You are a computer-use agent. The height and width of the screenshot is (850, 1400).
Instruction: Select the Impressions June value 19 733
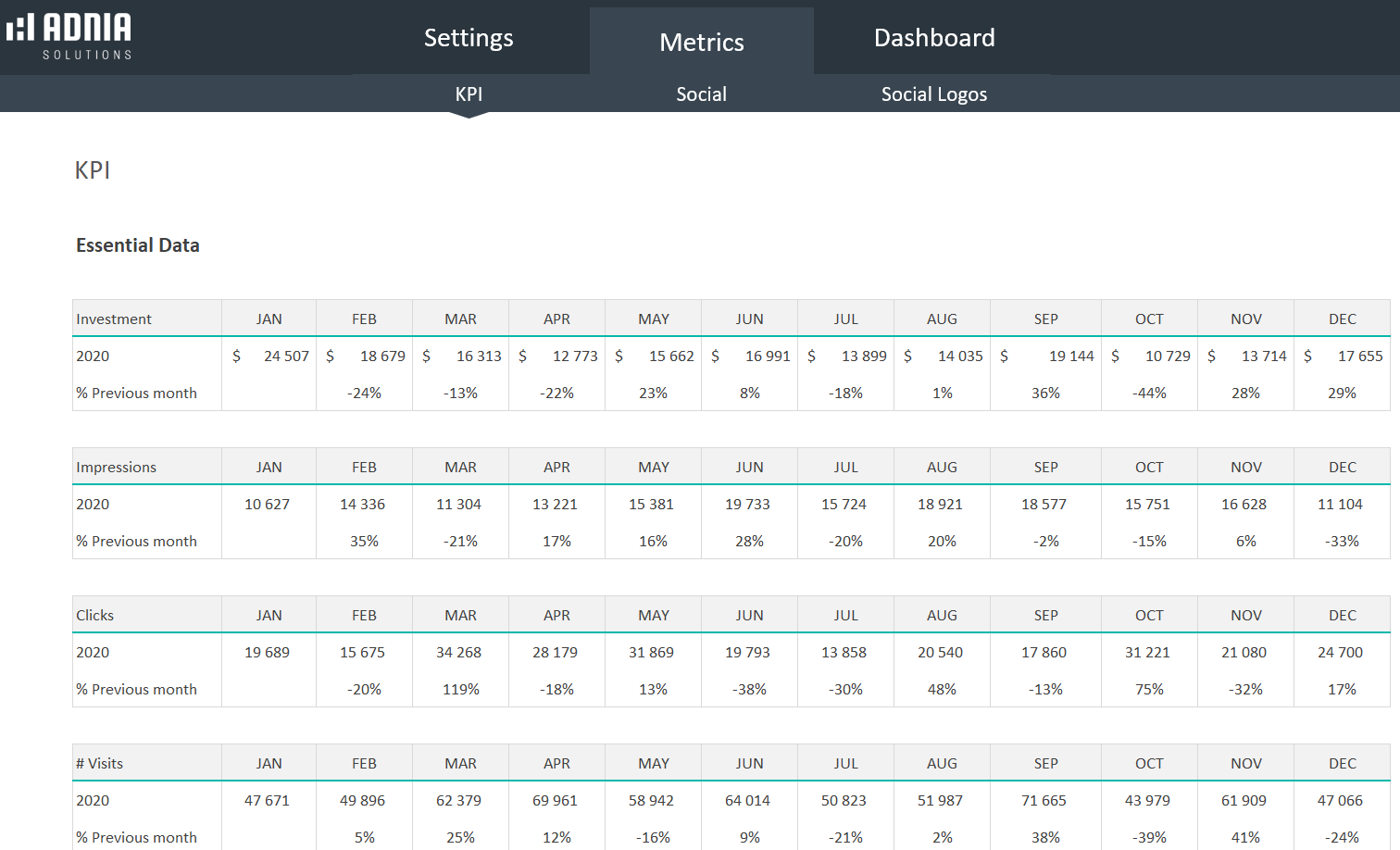pos(747,505)
